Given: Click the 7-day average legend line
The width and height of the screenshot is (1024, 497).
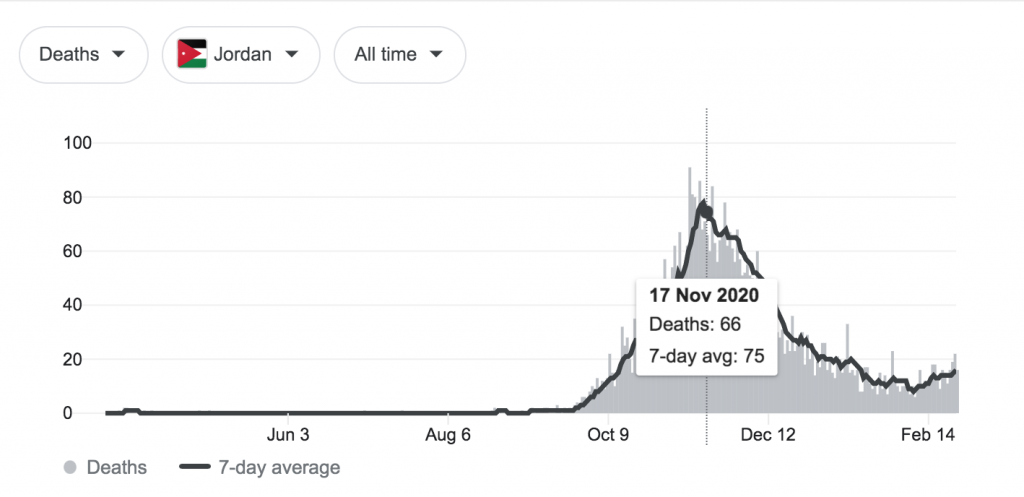Looking at the screenshot, I should 195,467.
